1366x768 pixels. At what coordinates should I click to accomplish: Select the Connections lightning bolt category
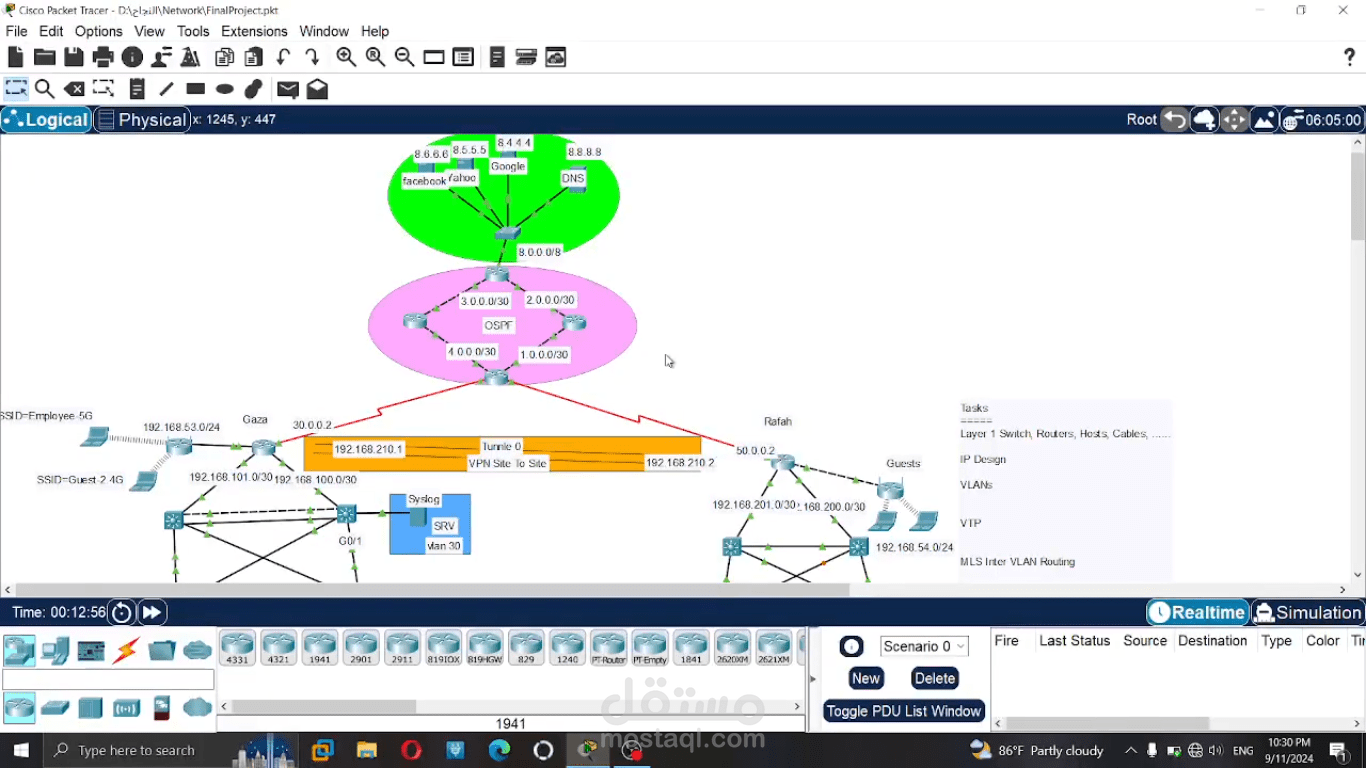coord(126,651)
